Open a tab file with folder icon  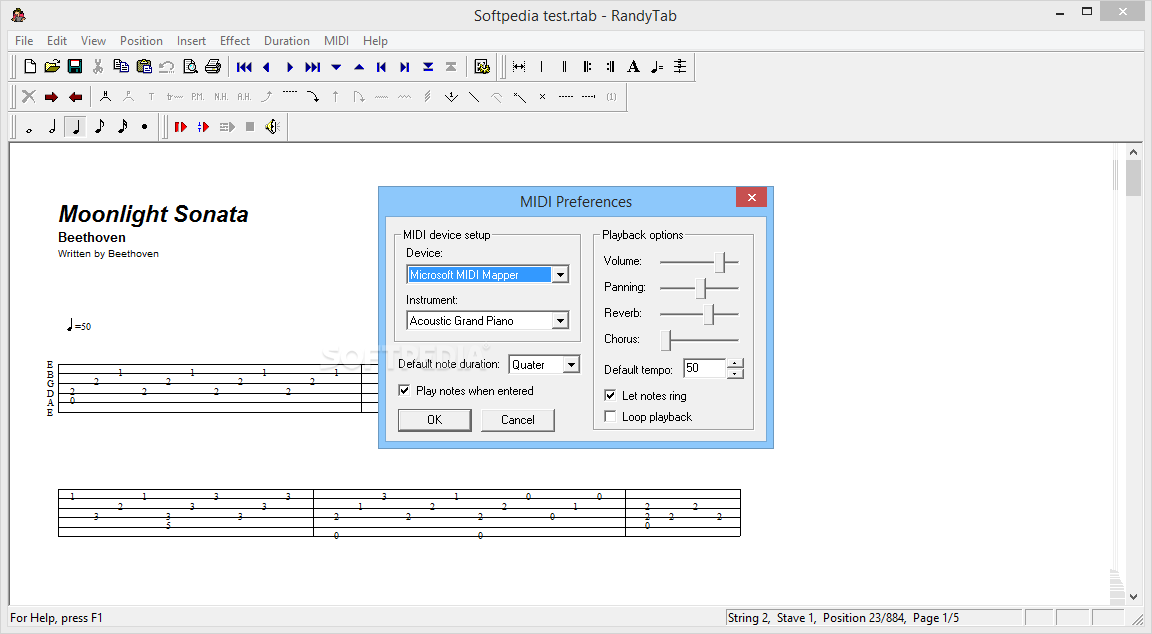point(52,67)
